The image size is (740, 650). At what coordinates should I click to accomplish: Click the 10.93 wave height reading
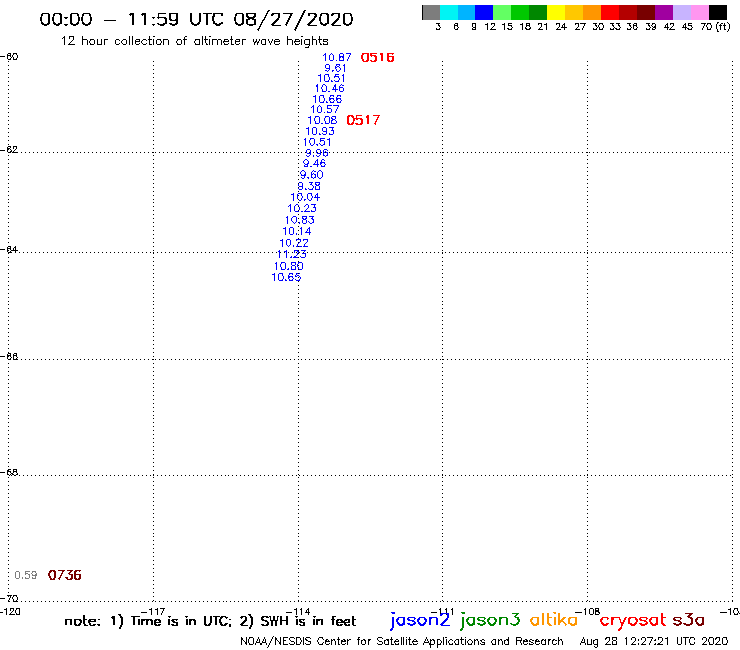320,131
